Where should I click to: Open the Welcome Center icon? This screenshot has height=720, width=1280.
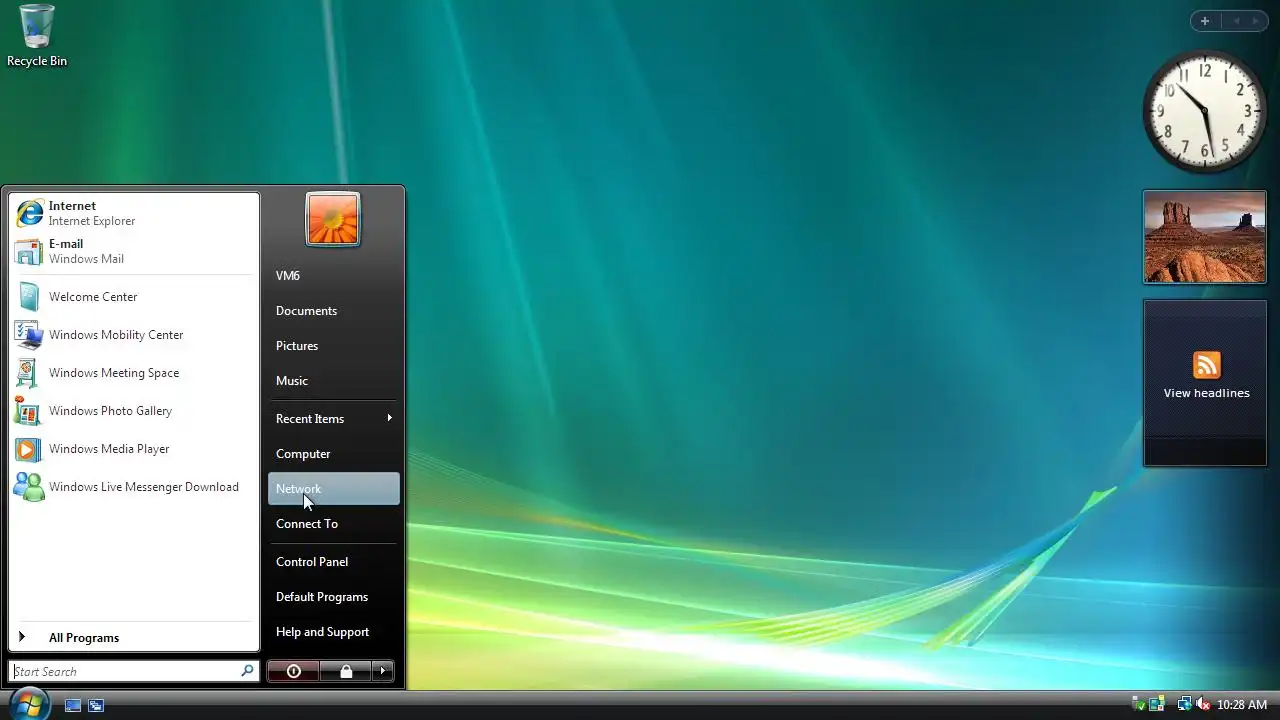tap(29, 297)
